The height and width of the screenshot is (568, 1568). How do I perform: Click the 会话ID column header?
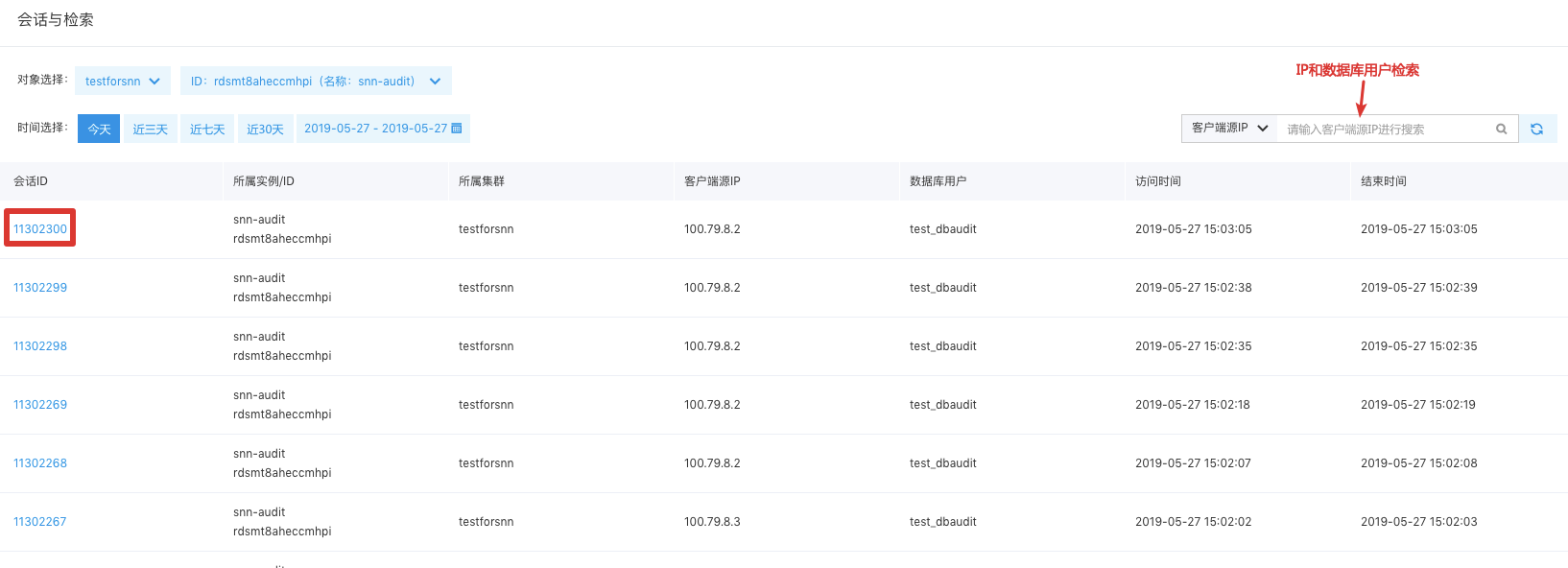tap(31, 181)
